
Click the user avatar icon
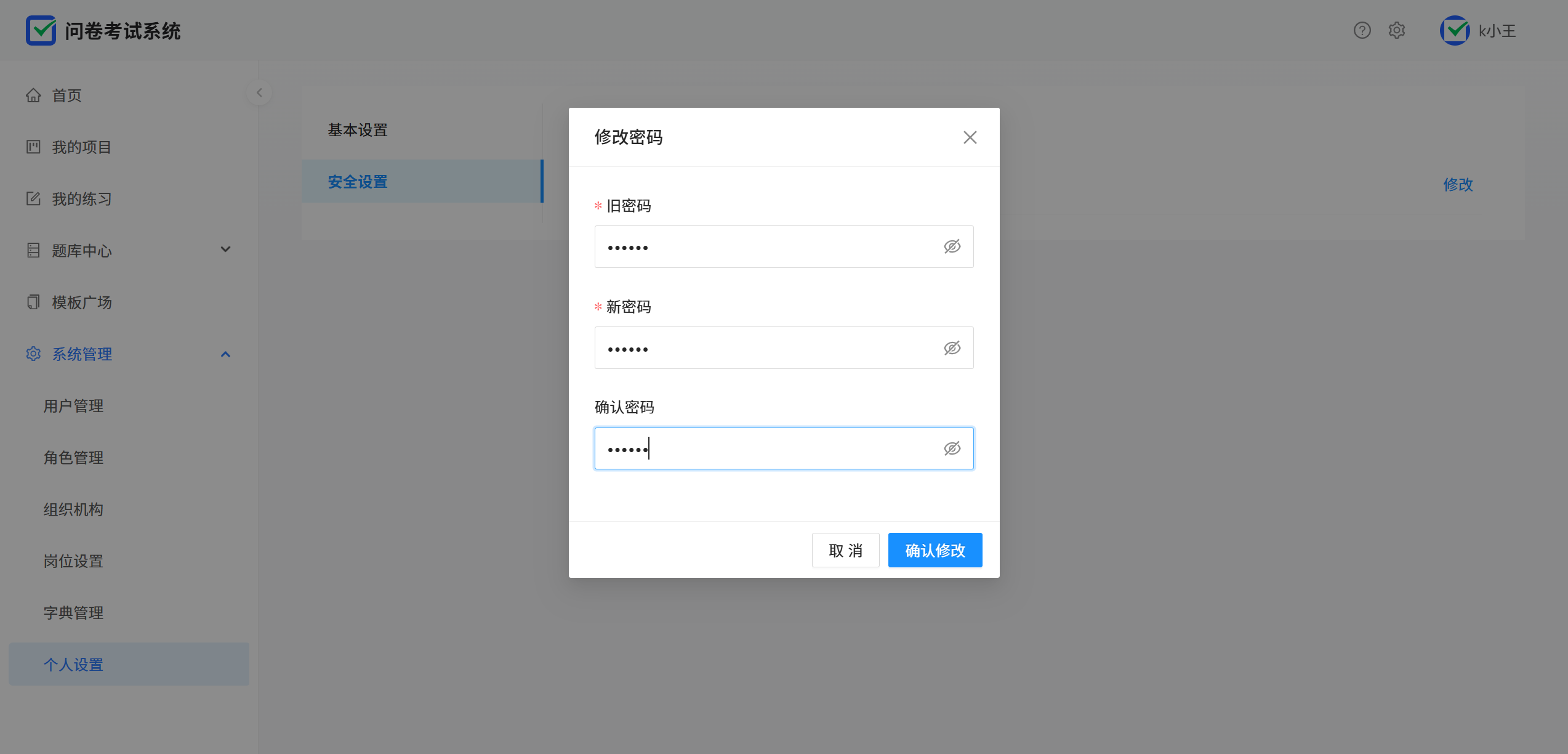1455,30
